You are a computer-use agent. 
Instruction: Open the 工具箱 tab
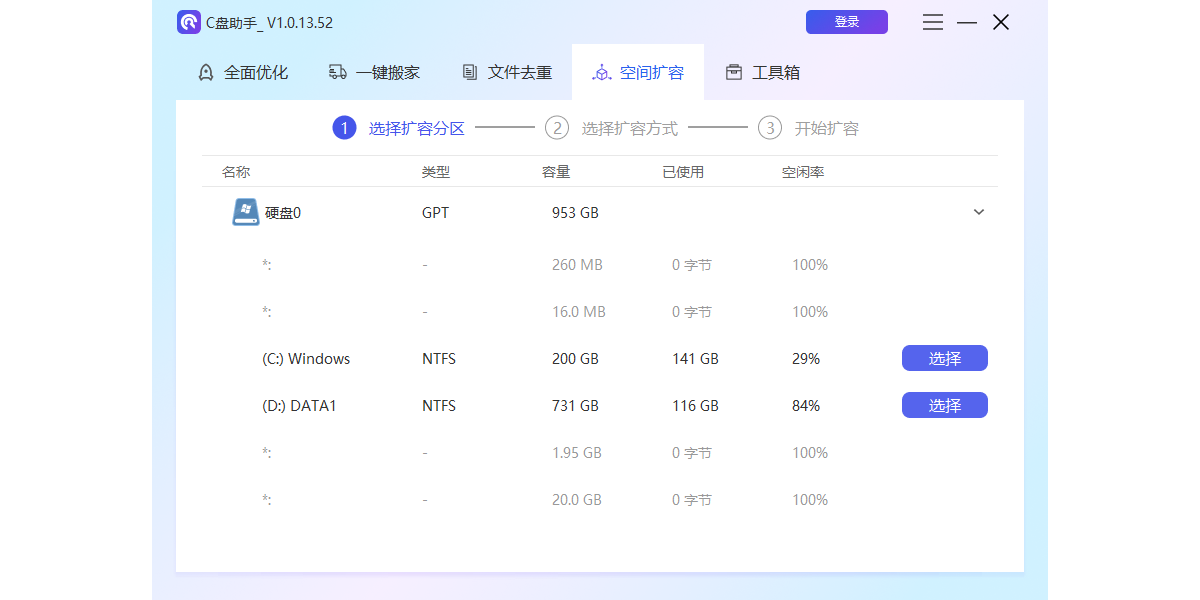click(775, 72)
